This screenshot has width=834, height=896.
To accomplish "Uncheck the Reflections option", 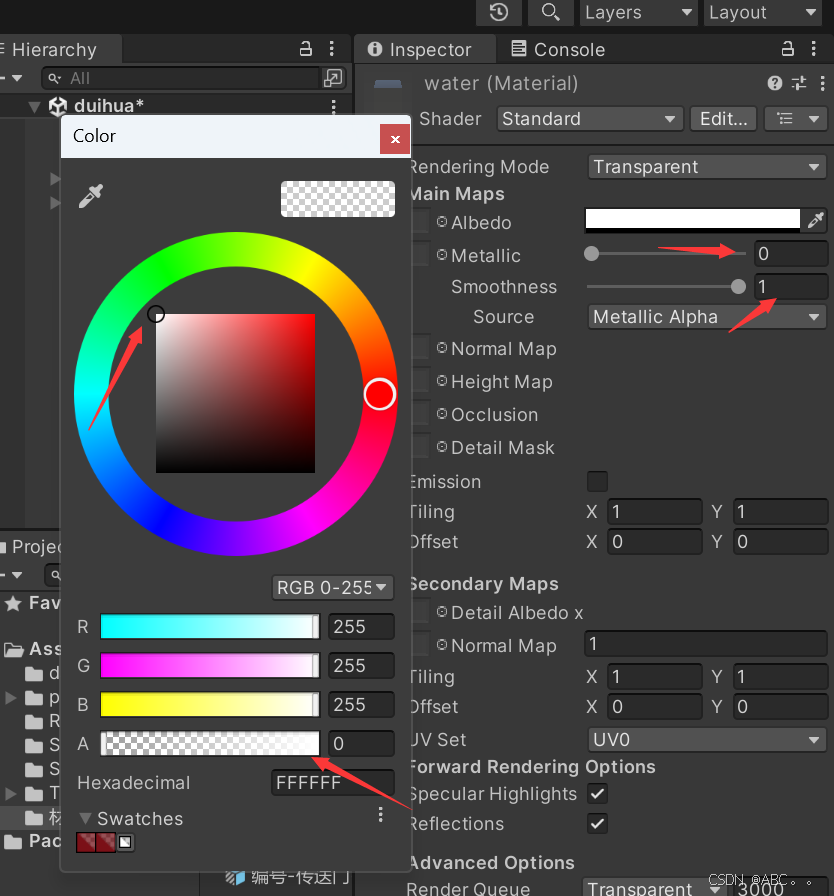I will 597,823.
